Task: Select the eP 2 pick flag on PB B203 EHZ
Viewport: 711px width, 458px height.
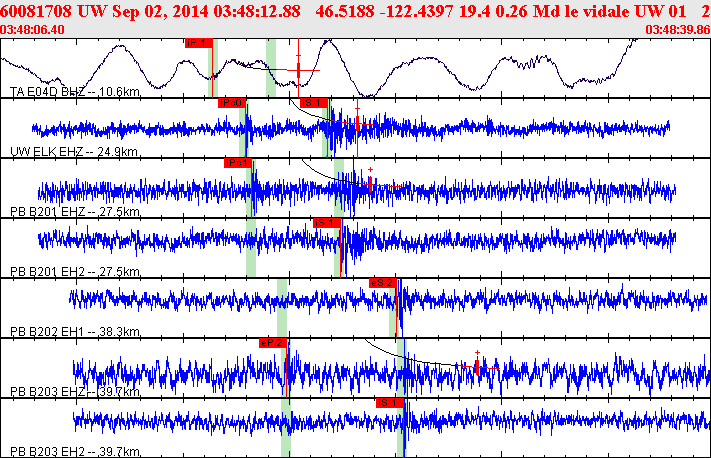Action: coord(273,343)
